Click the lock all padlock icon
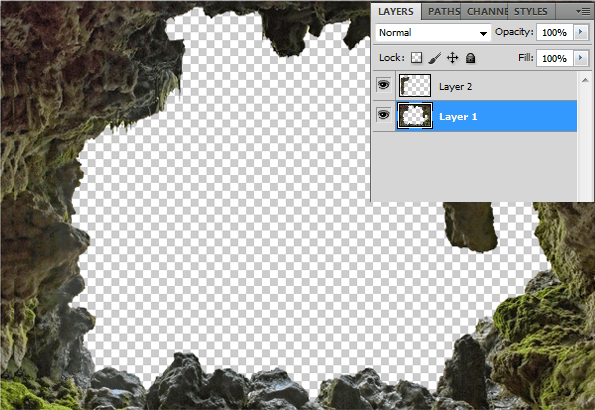Screen dimensions: 595x410 (471, 58)
